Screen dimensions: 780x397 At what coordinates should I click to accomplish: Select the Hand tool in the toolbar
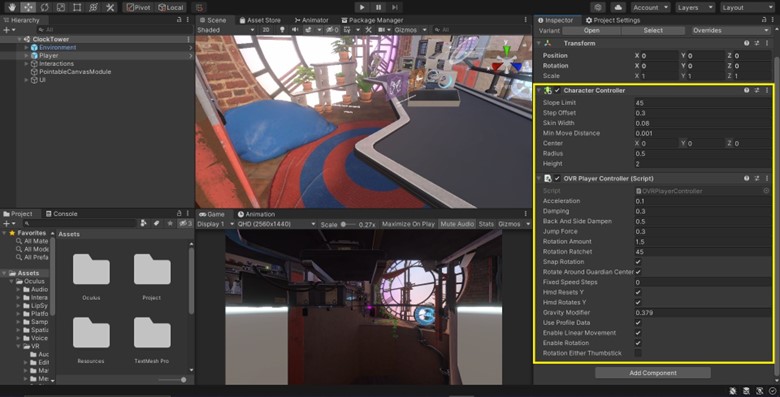pos(11,7)
